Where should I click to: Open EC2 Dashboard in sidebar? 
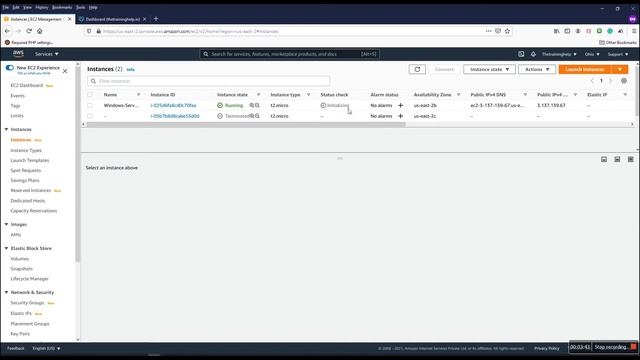27,85
